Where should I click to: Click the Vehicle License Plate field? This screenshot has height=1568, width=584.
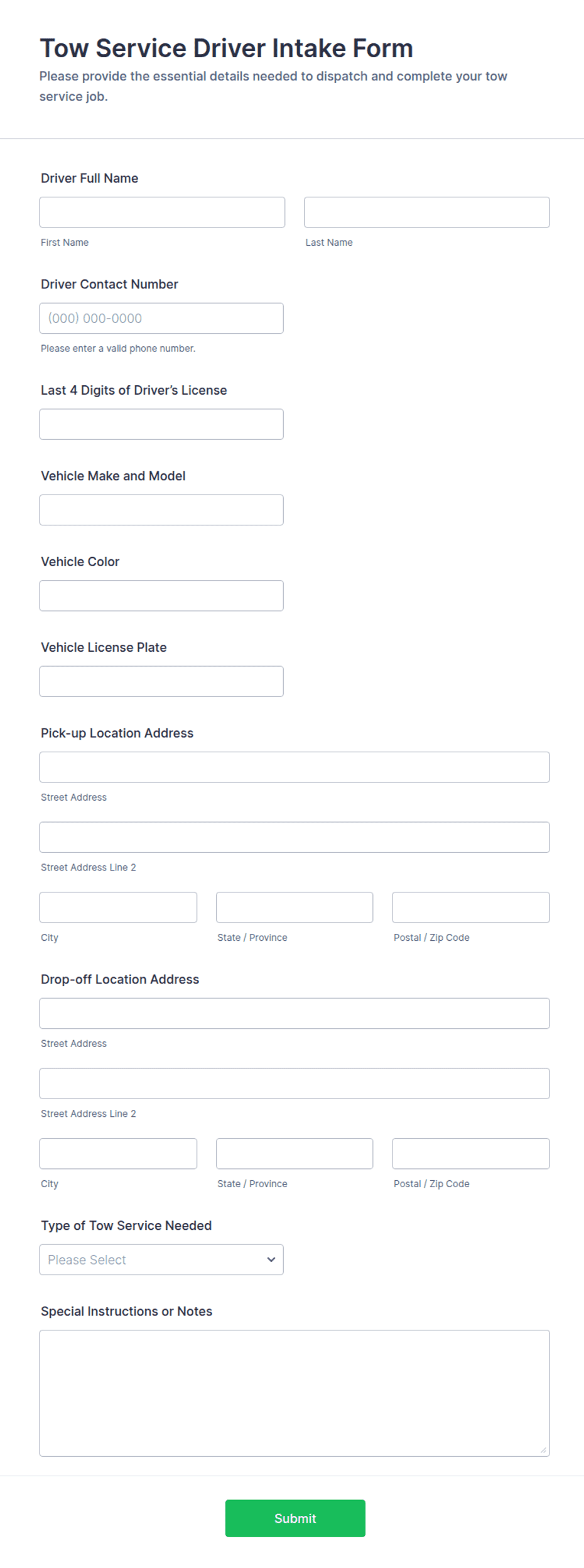pos(161,681)
